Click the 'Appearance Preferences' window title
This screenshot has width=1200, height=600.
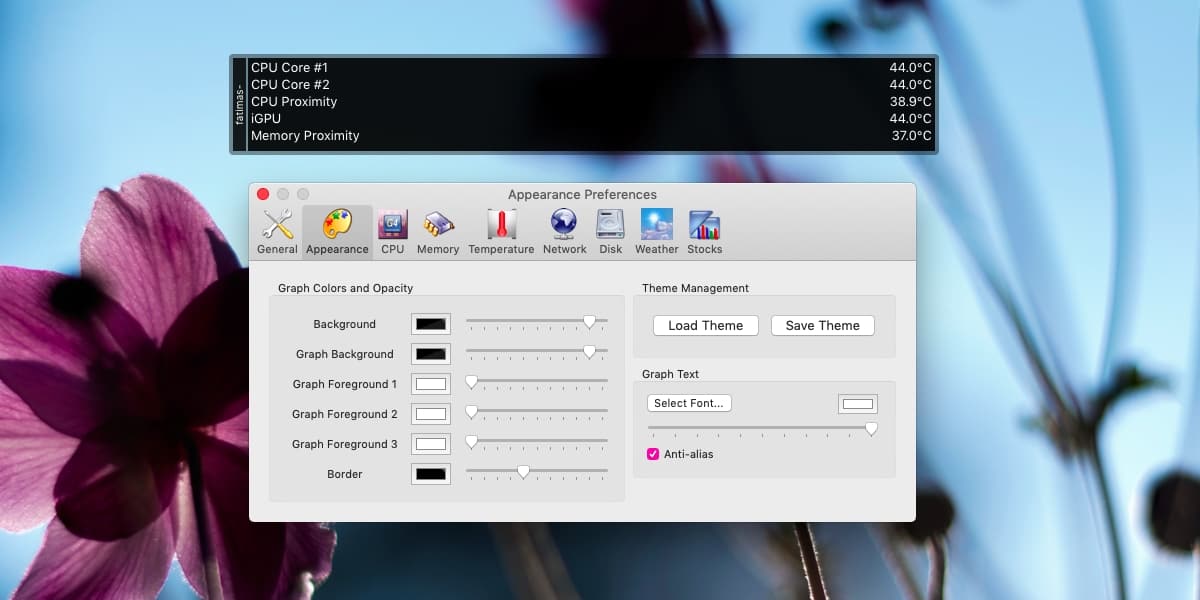point(582,194)
